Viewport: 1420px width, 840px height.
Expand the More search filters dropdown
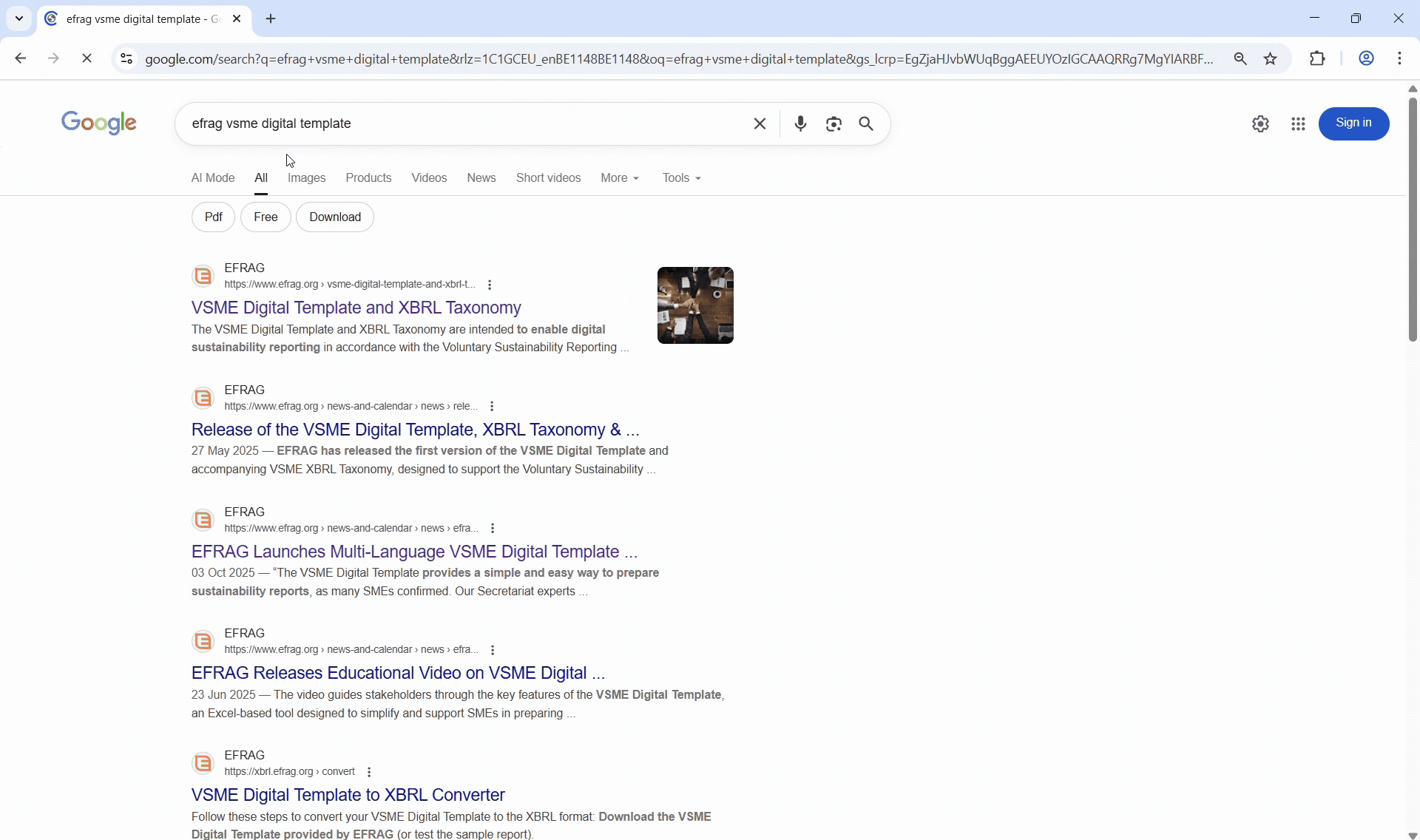click(x=620, y=178)
